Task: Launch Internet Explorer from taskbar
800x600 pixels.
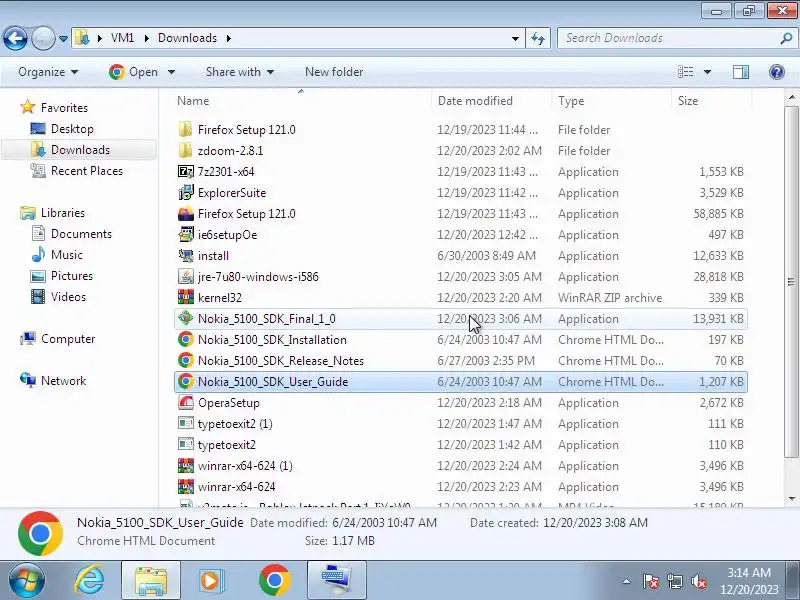Action: [90, 581]
